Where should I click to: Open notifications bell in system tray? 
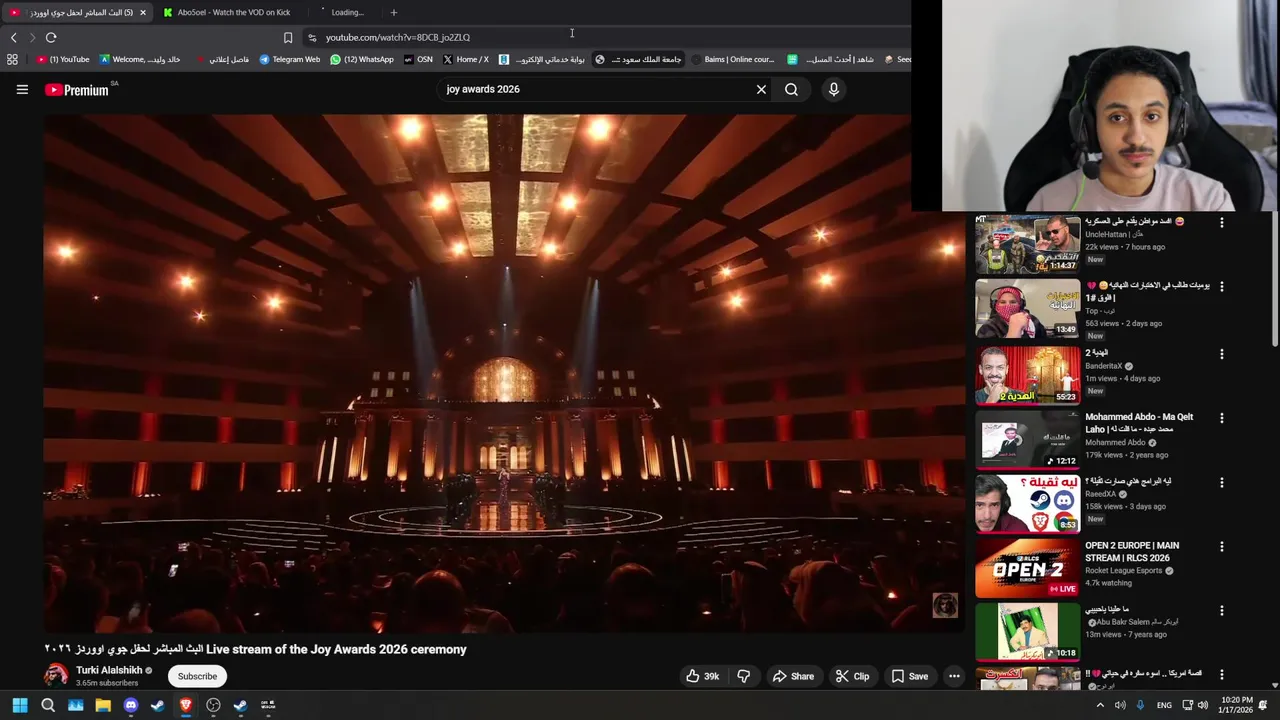[1263, 705]
